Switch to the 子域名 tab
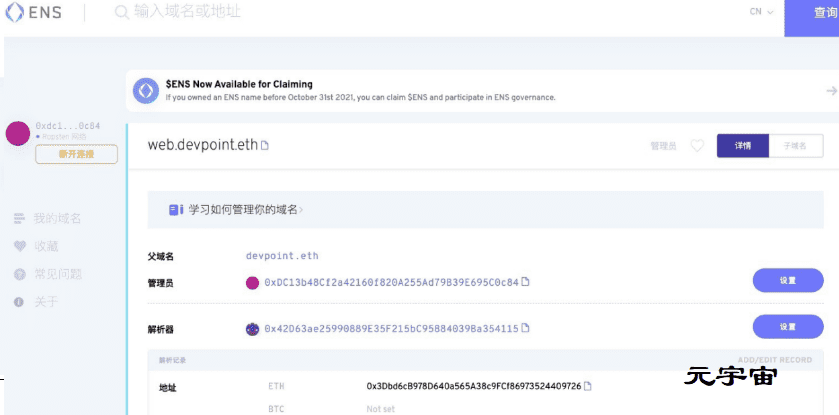The height and width of the screenshot is (415, 839). 795,146
